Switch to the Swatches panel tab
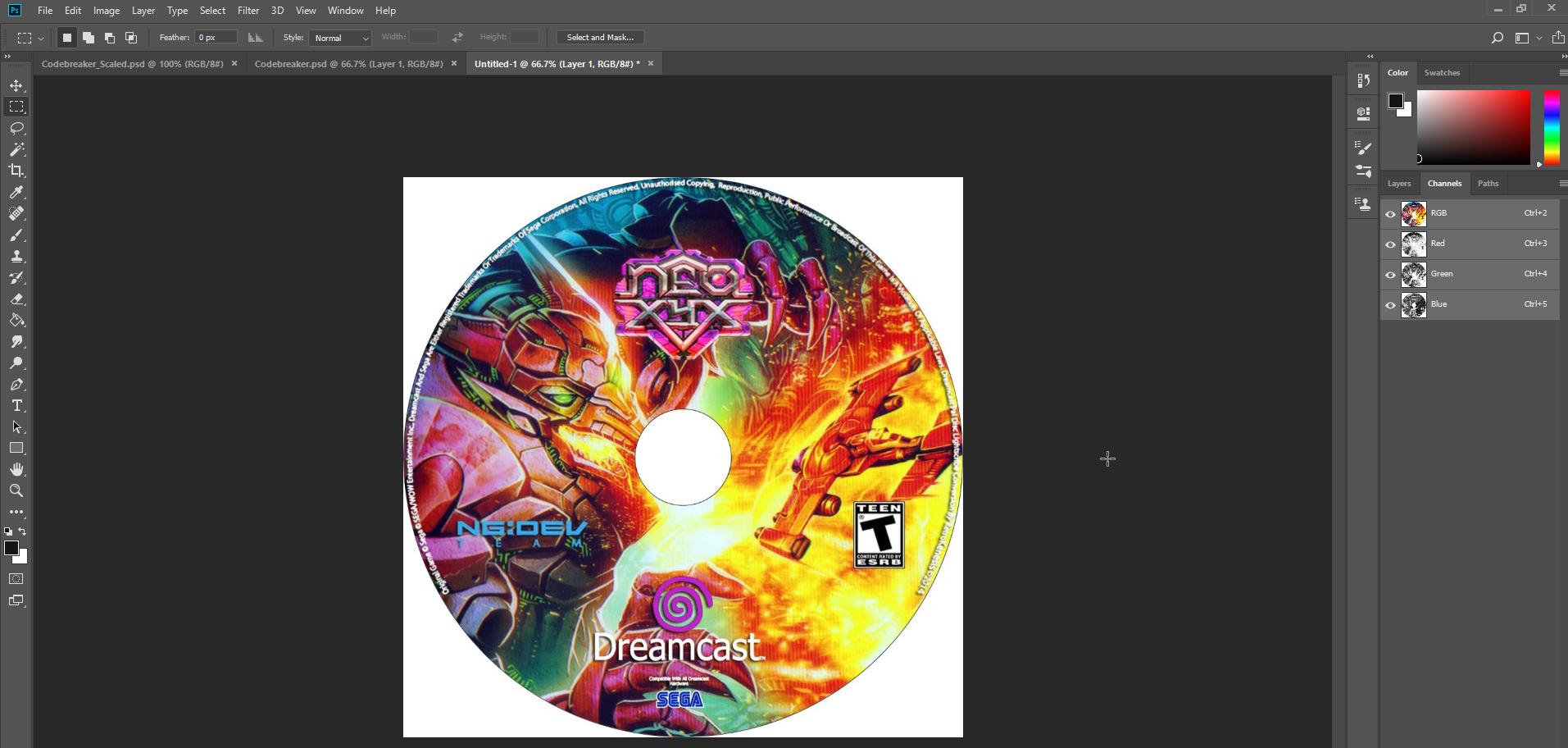1568x748 pixels. click(x=1442, y=73)
